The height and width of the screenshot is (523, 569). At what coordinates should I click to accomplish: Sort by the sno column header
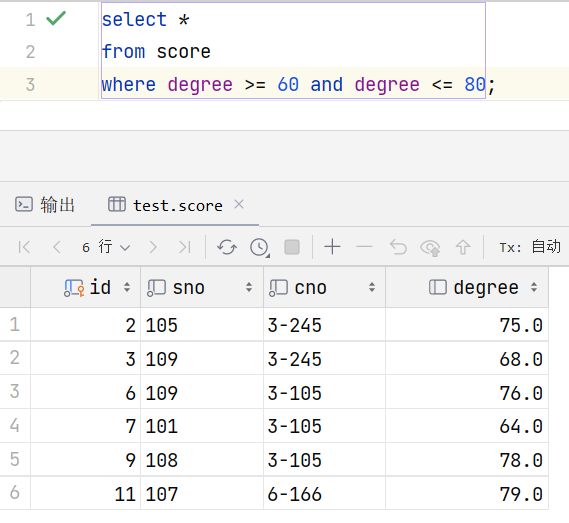[202, 287]
